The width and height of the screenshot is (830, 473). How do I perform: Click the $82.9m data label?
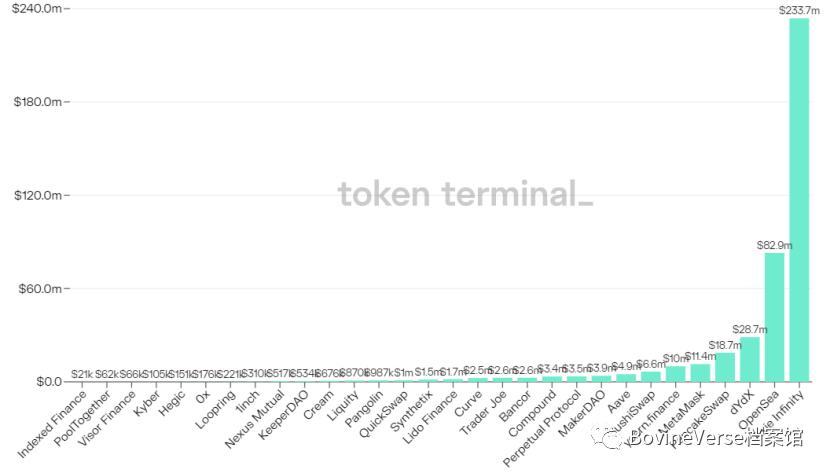tap(774, 245)
